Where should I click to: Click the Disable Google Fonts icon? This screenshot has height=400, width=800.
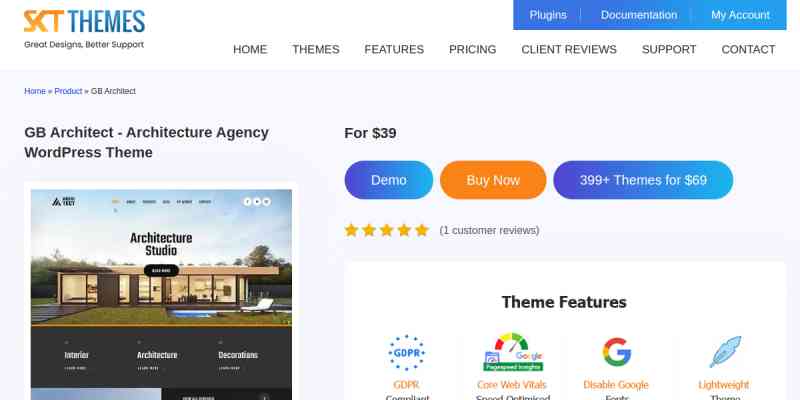click(616, 352)
